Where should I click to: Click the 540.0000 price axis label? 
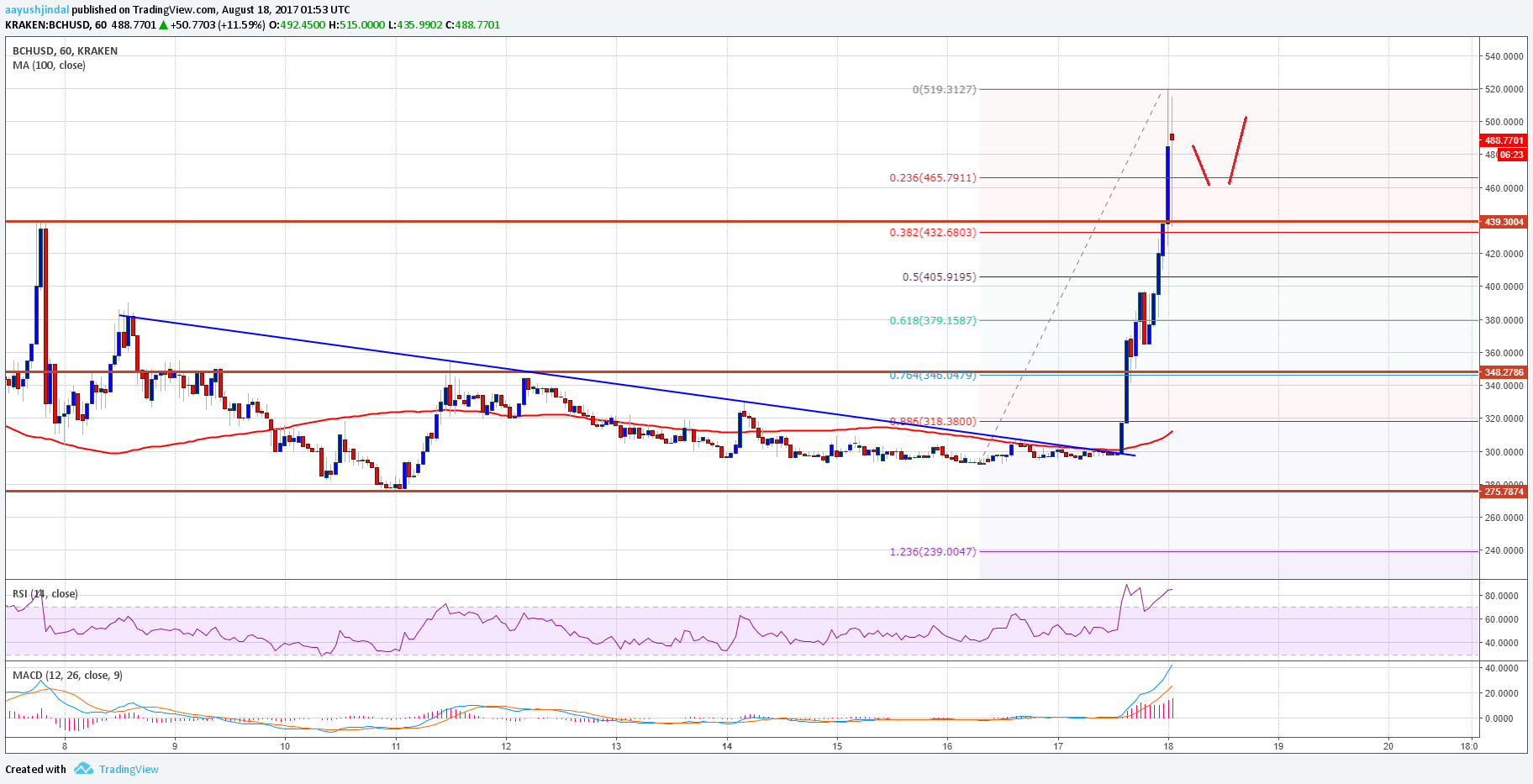click(1504, 56)
